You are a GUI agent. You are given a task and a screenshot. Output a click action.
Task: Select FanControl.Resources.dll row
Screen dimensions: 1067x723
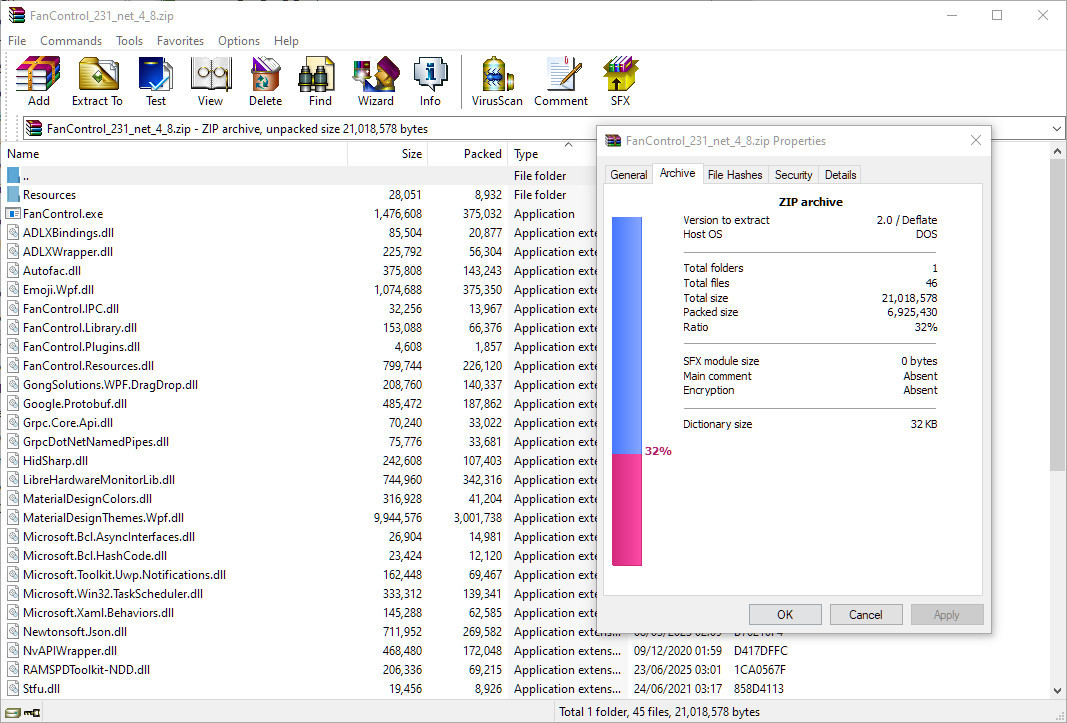coord(300,366)
